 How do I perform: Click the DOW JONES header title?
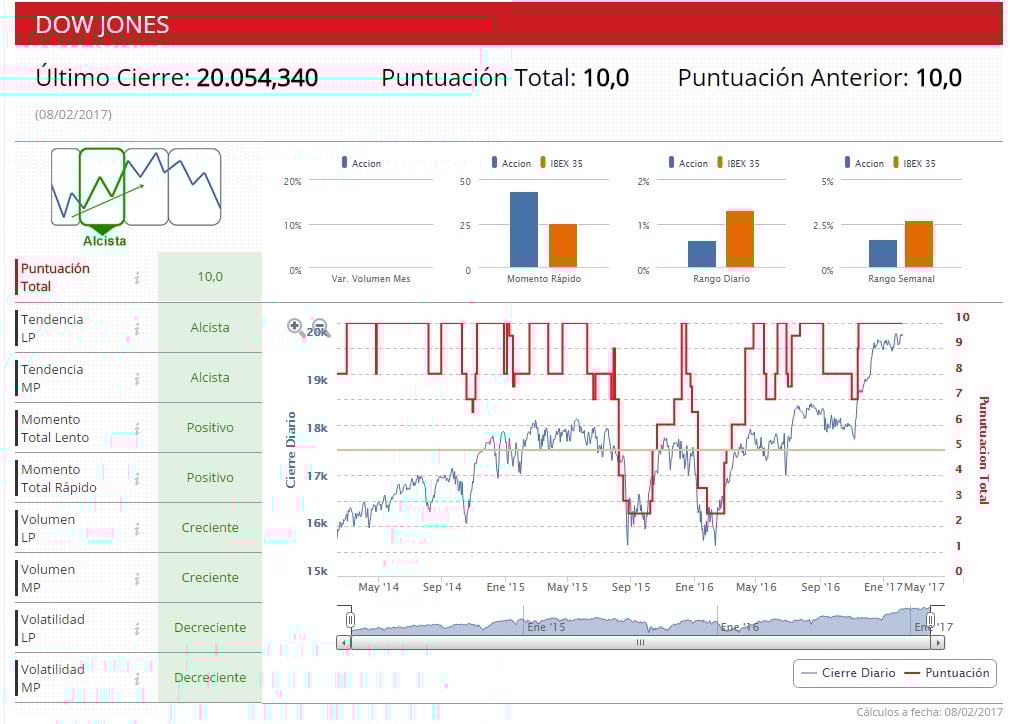[102, 25]
